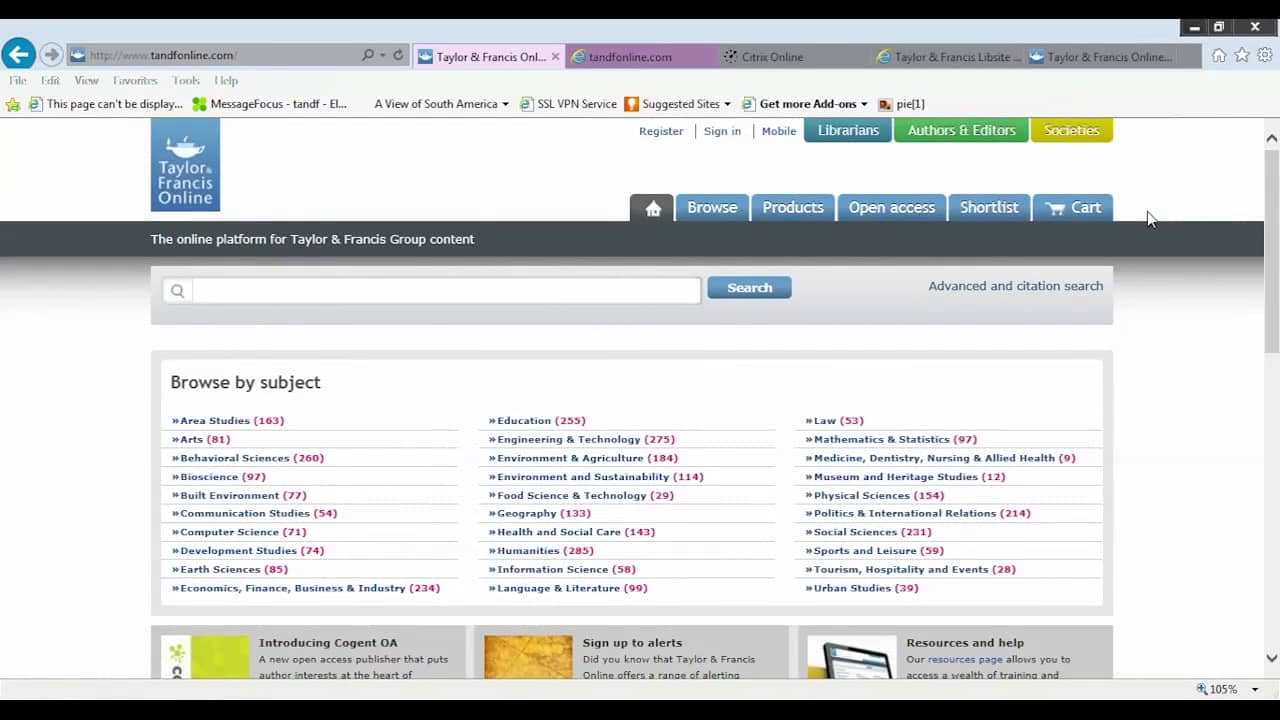Click the Sign in link
This screenshot has height=720, width=1280.
click(x=722, y=131)
